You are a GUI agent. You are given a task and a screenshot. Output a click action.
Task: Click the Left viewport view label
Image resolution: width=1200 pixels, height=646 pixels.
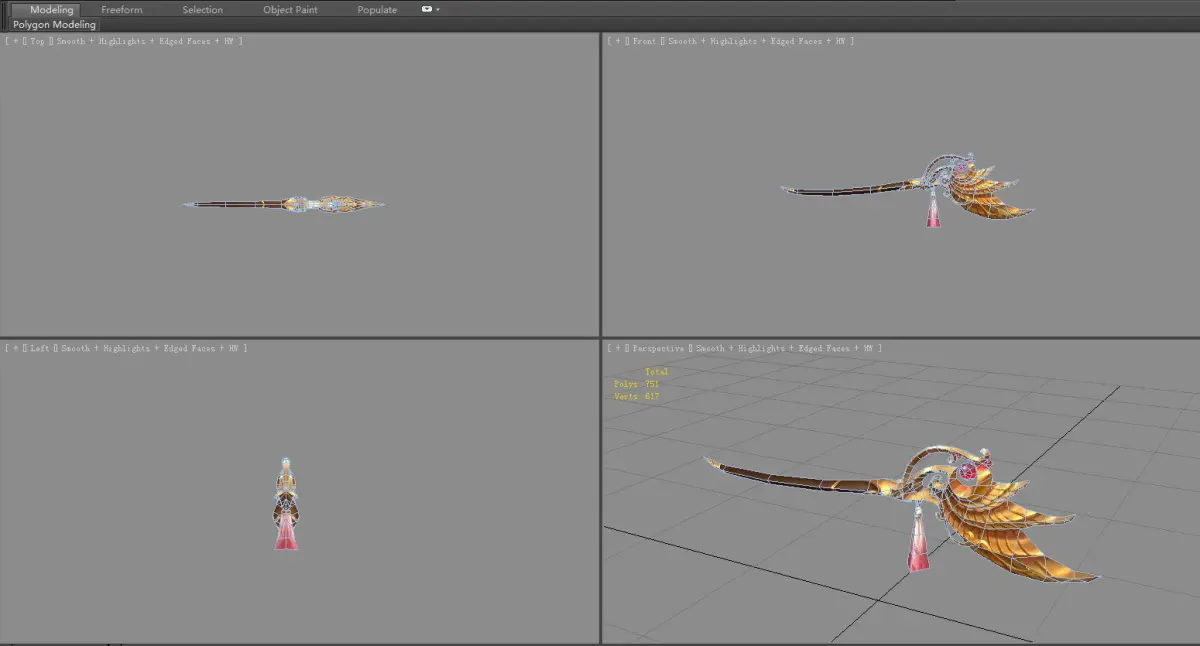coord(40,348)
